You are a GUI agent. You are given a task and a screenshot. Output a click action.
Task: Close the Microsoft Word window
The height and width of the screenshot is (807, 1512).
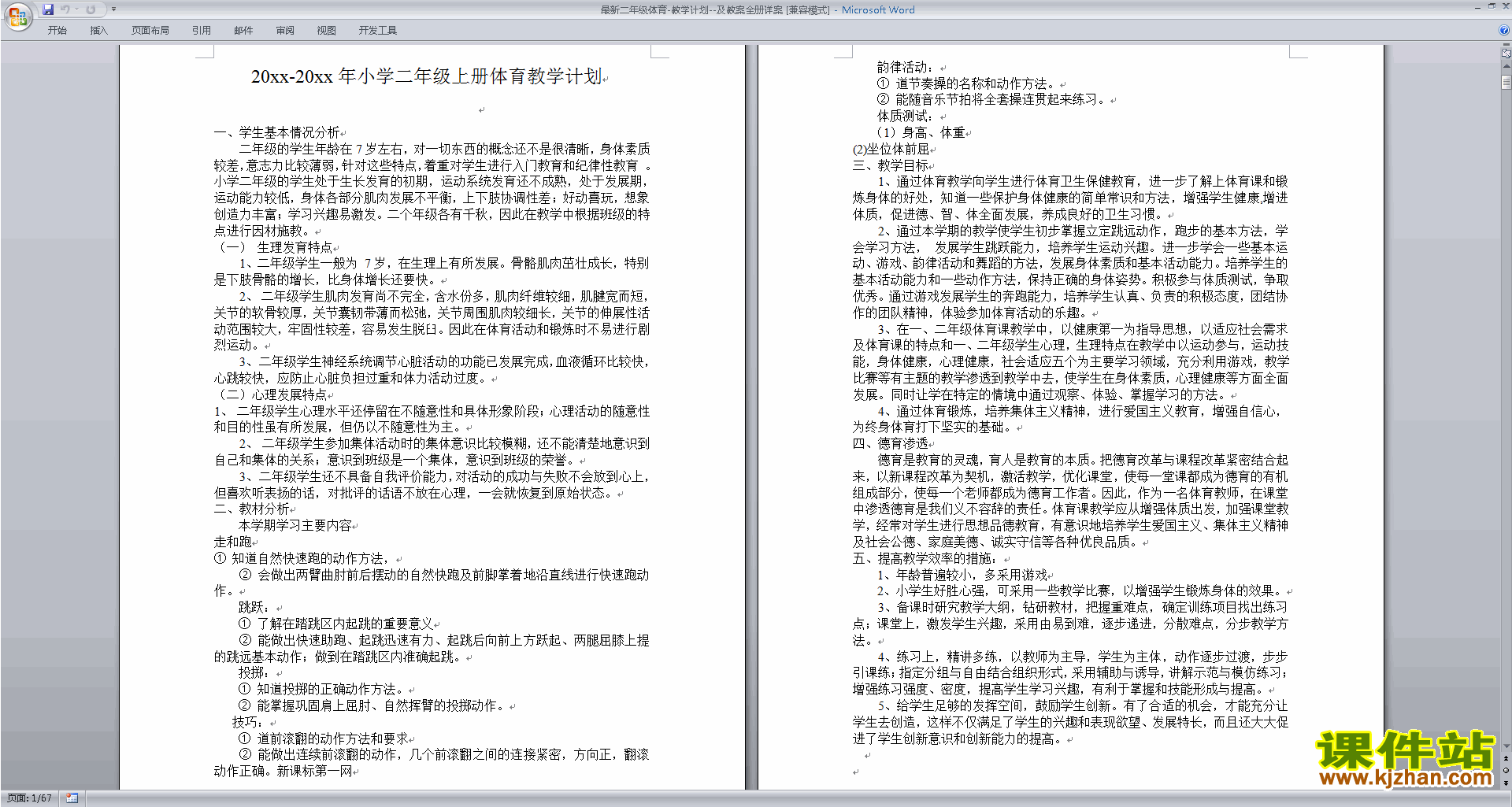point(1505,6)
